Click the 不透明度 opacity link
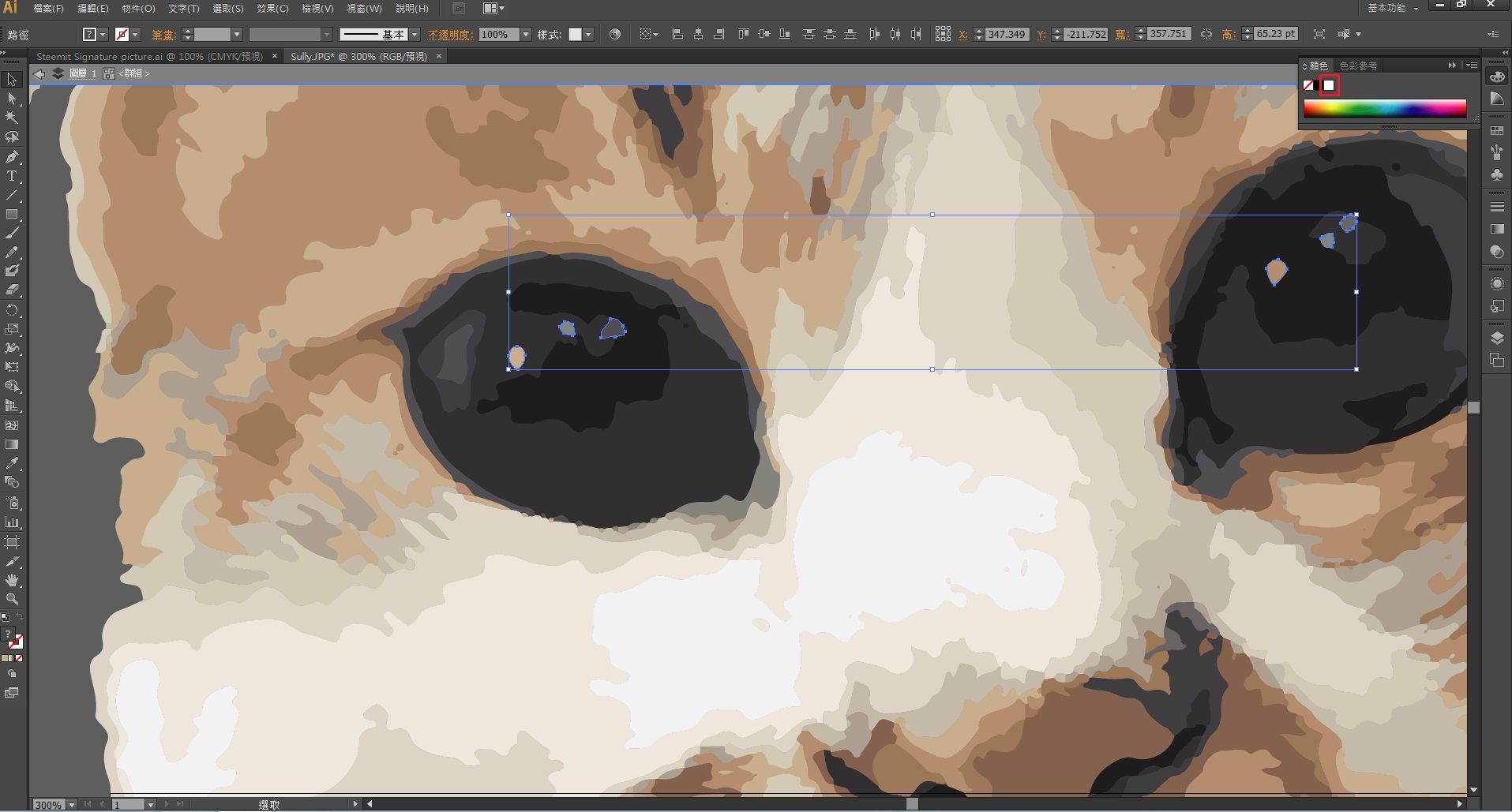Screen dimensions: 1512x812 [x=450, y=35]
